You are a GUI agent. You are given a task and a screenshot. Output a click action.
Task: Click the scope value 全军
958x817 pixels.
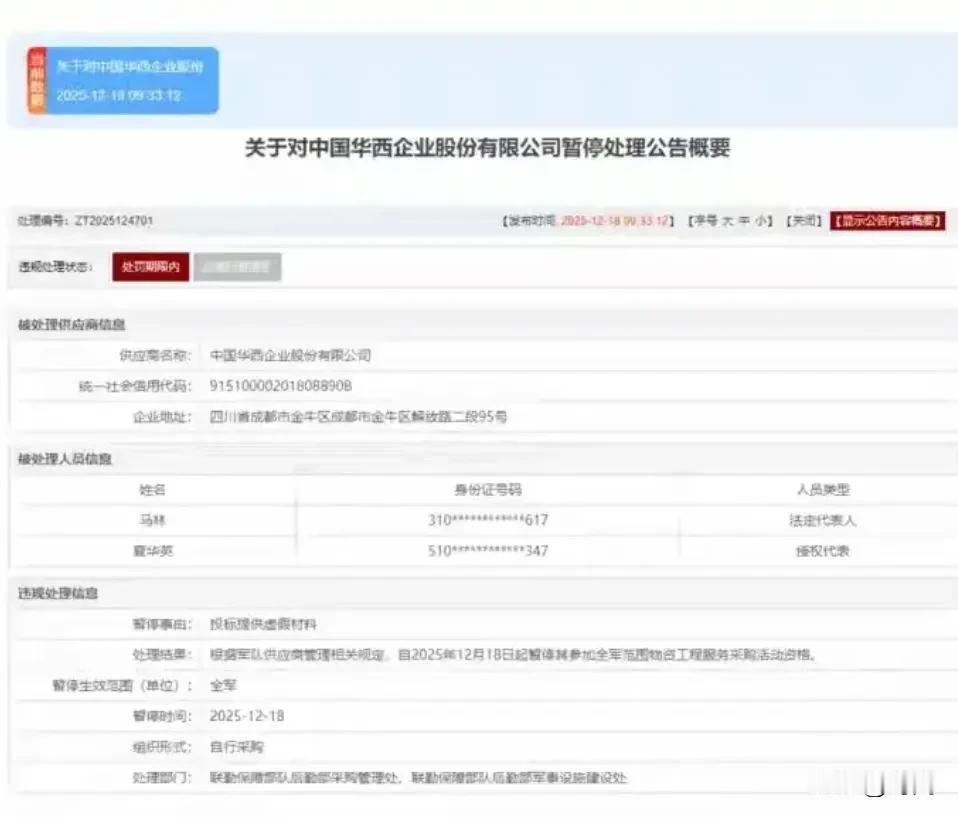(223, 685)
